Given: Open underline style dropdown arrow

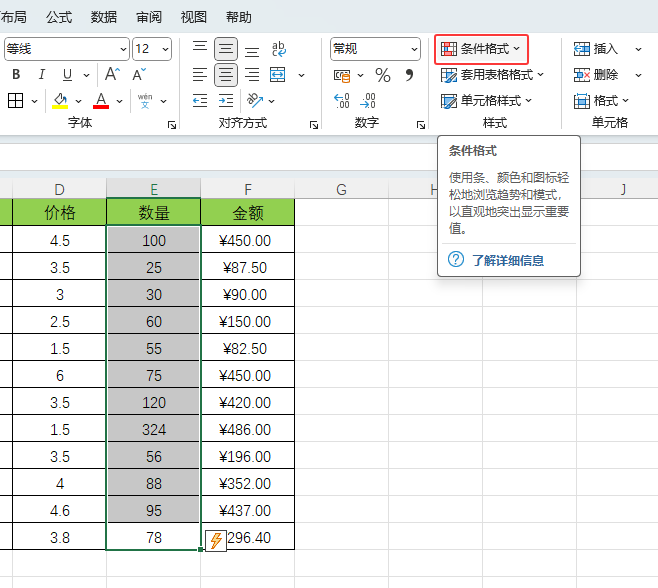Looking at the screenshot, I should coord(86,76).
